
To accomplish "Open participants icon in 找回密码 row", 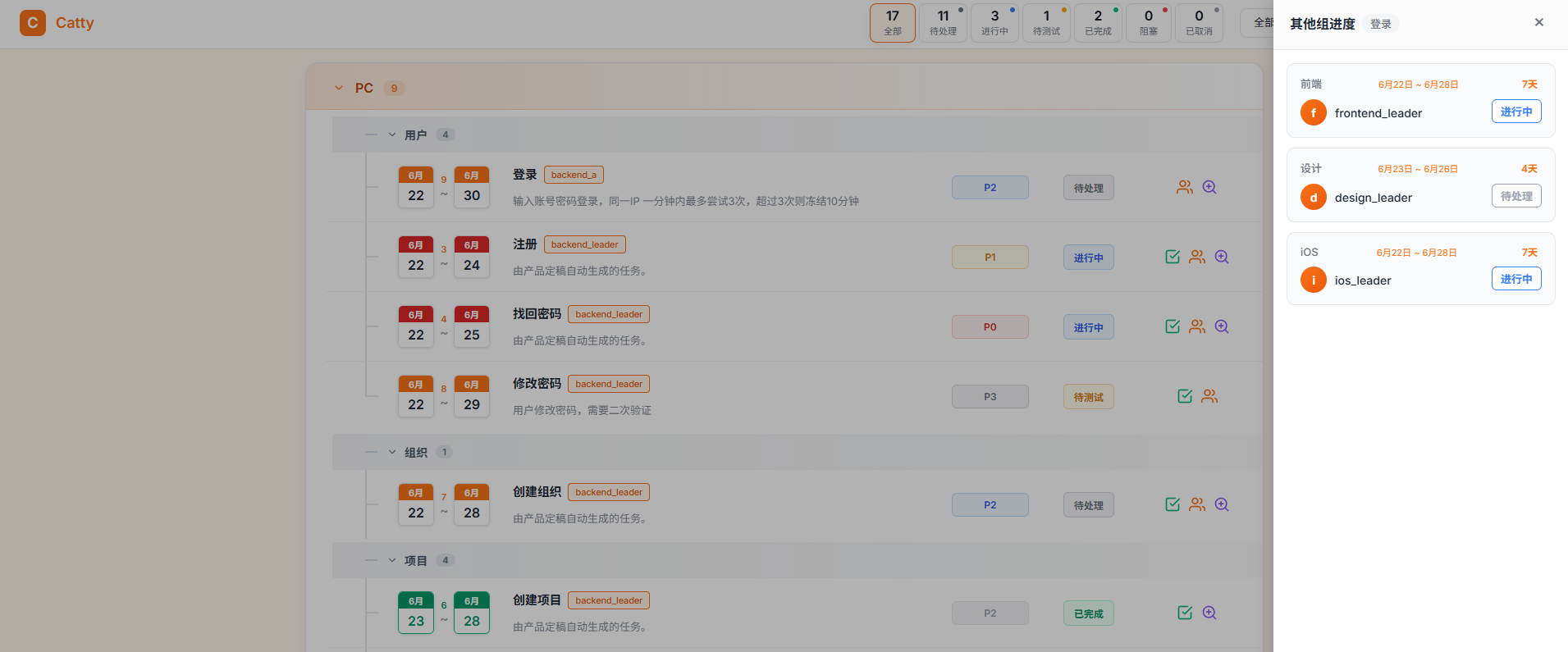I will [x=1197, y=326].
